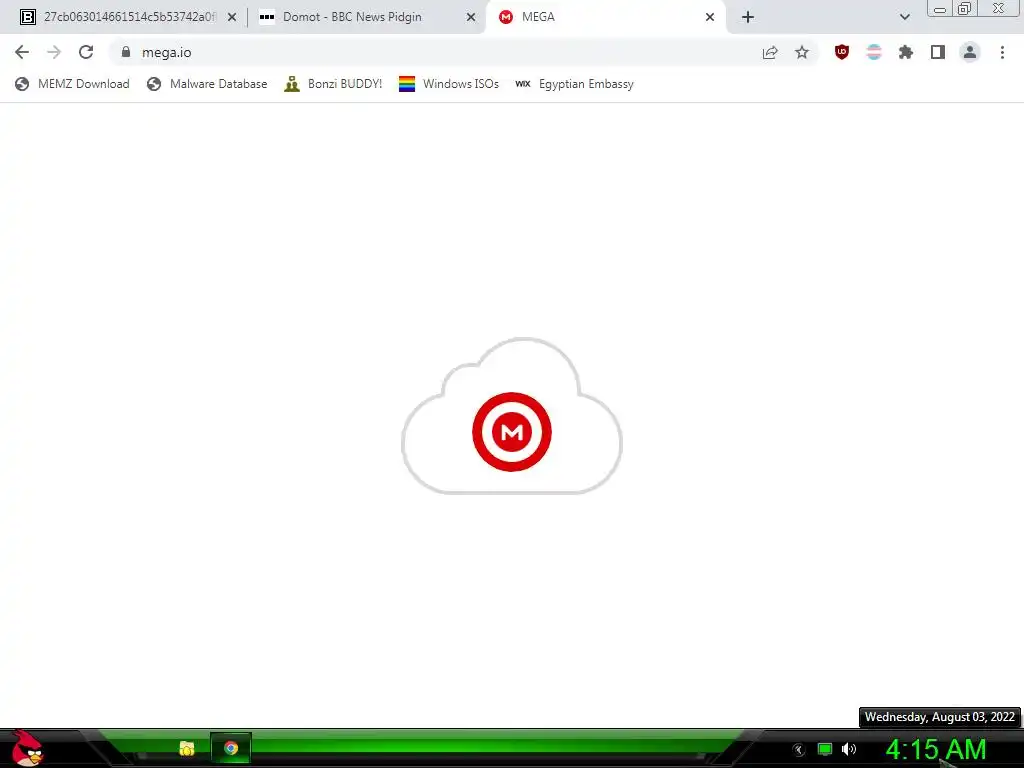
Task: Open the Chrome three-dot menu
Action: pos(1002,52)
